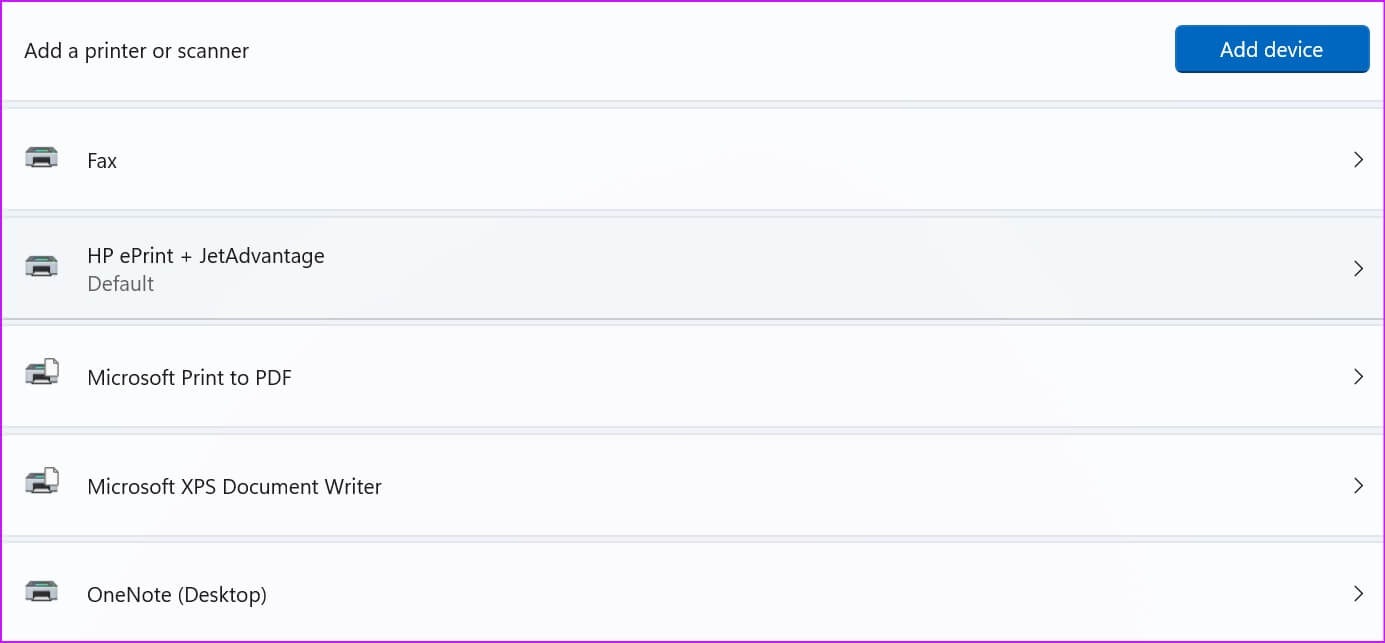Click the Default status text
The width and height of the screenshot is (1385, 643).
point(120,284)
